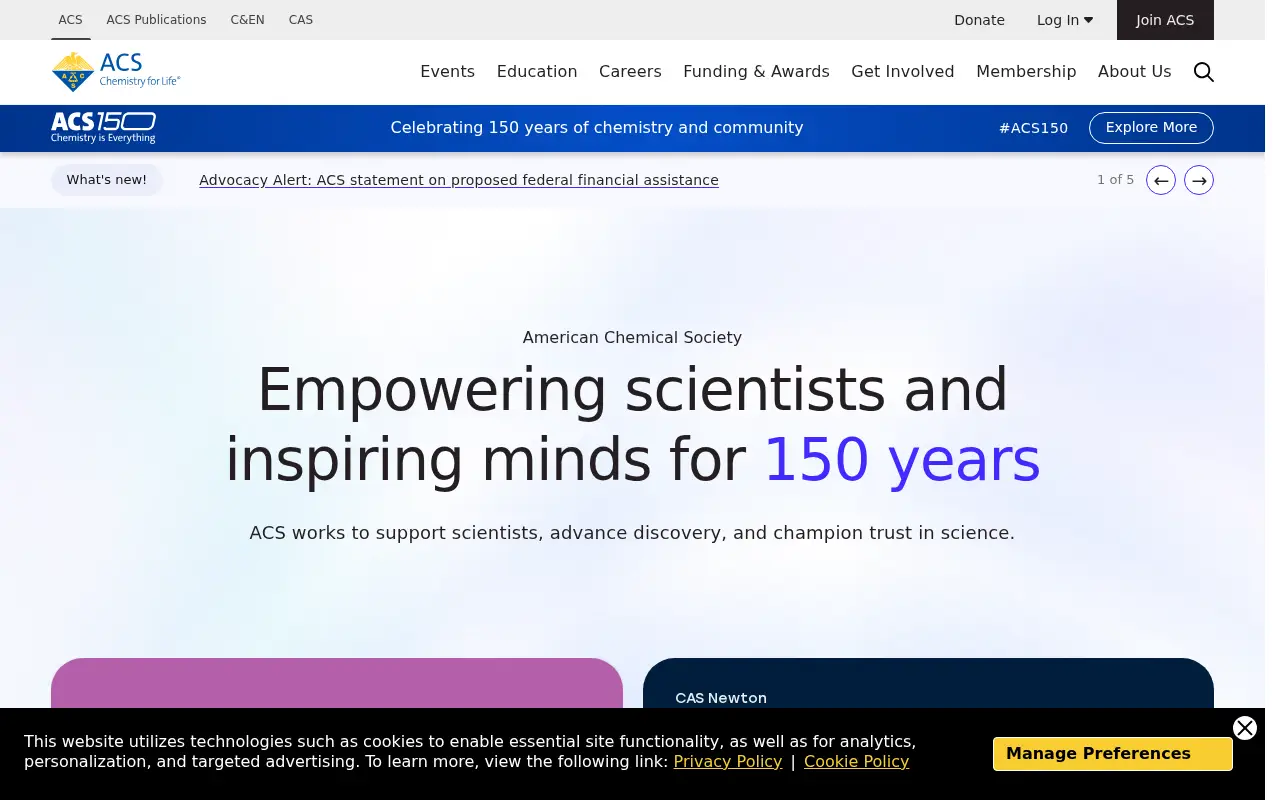The height and width of the screenshot is (800, 1280).
Task: Expand the Log In dropdown
Action: pyautogui.click(x=1065, y=20)
